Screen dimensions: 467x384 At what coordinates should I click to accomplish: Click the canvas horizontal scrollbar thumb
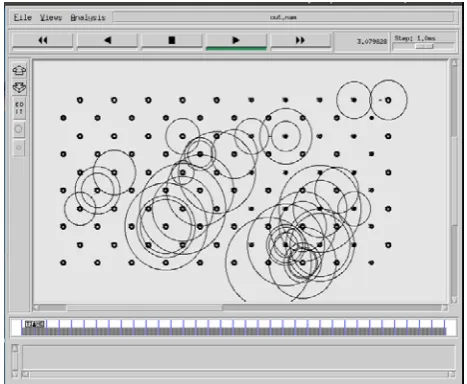point(144,307)
